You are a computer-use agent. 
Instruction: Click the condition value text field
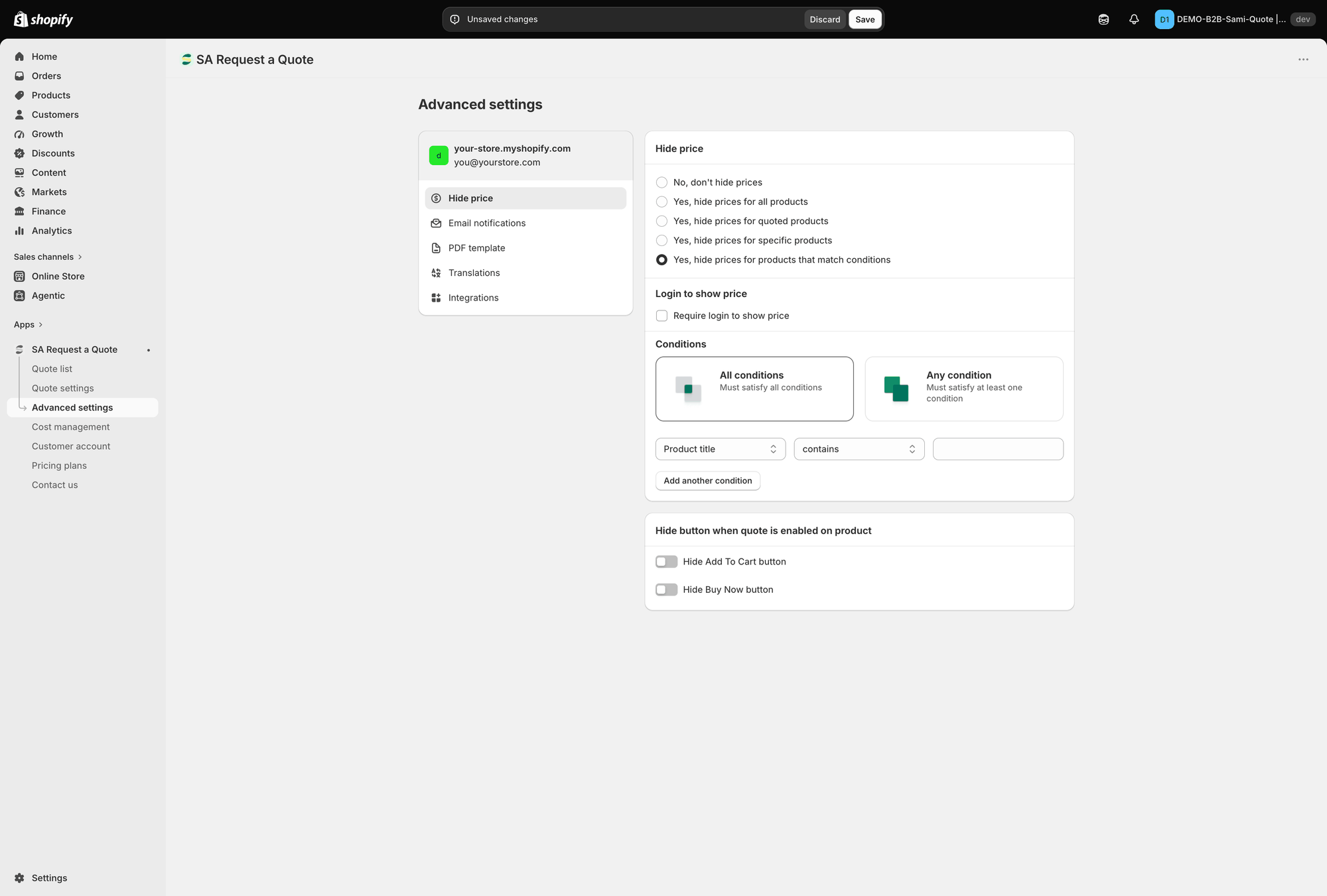point(998,449)
